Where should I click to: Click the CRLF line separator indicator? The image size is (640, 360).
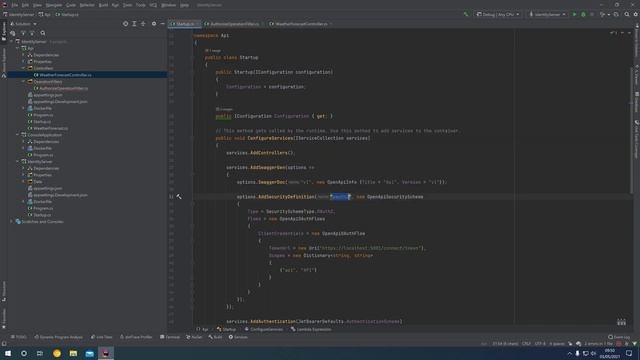[x=526, y=344]
